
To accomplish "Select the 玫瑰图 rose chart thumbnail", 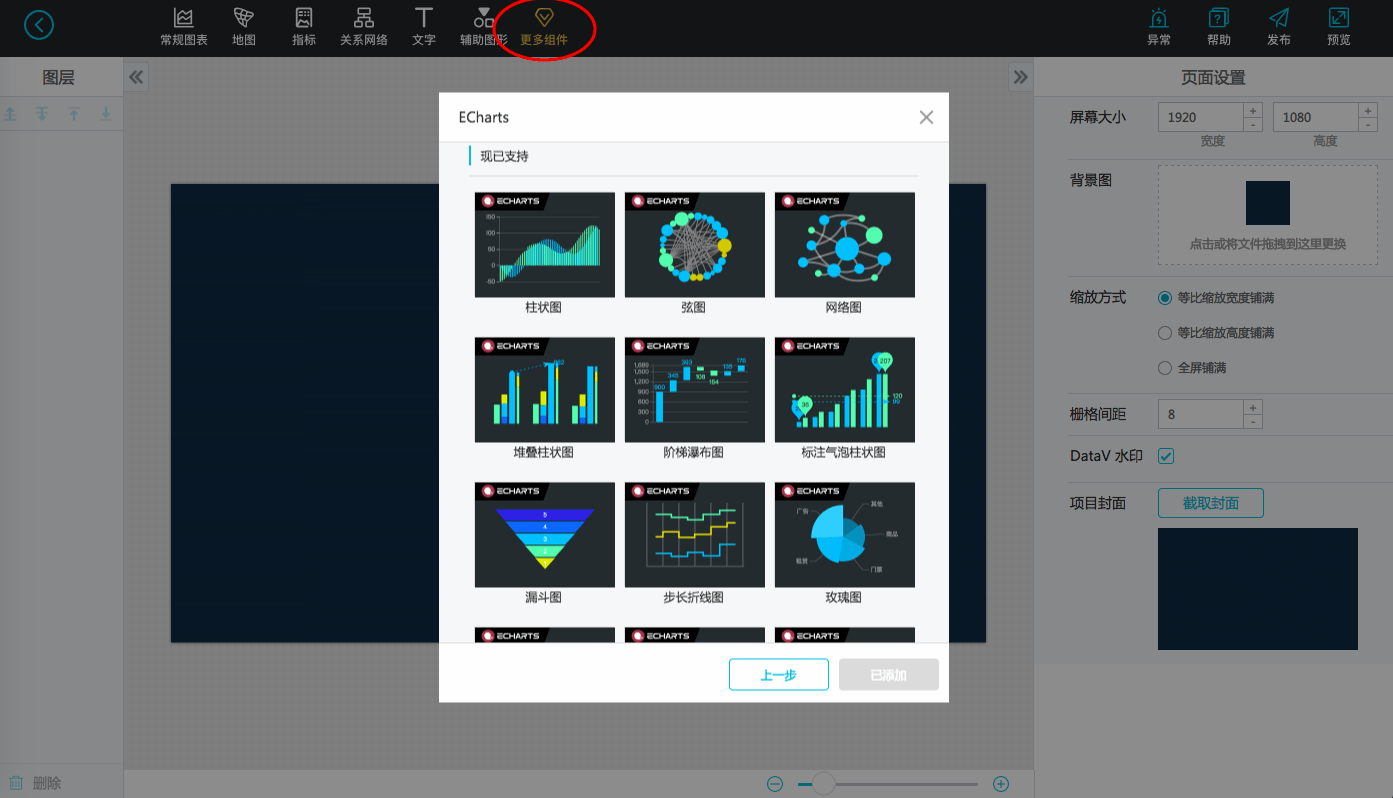I will 844,535.
